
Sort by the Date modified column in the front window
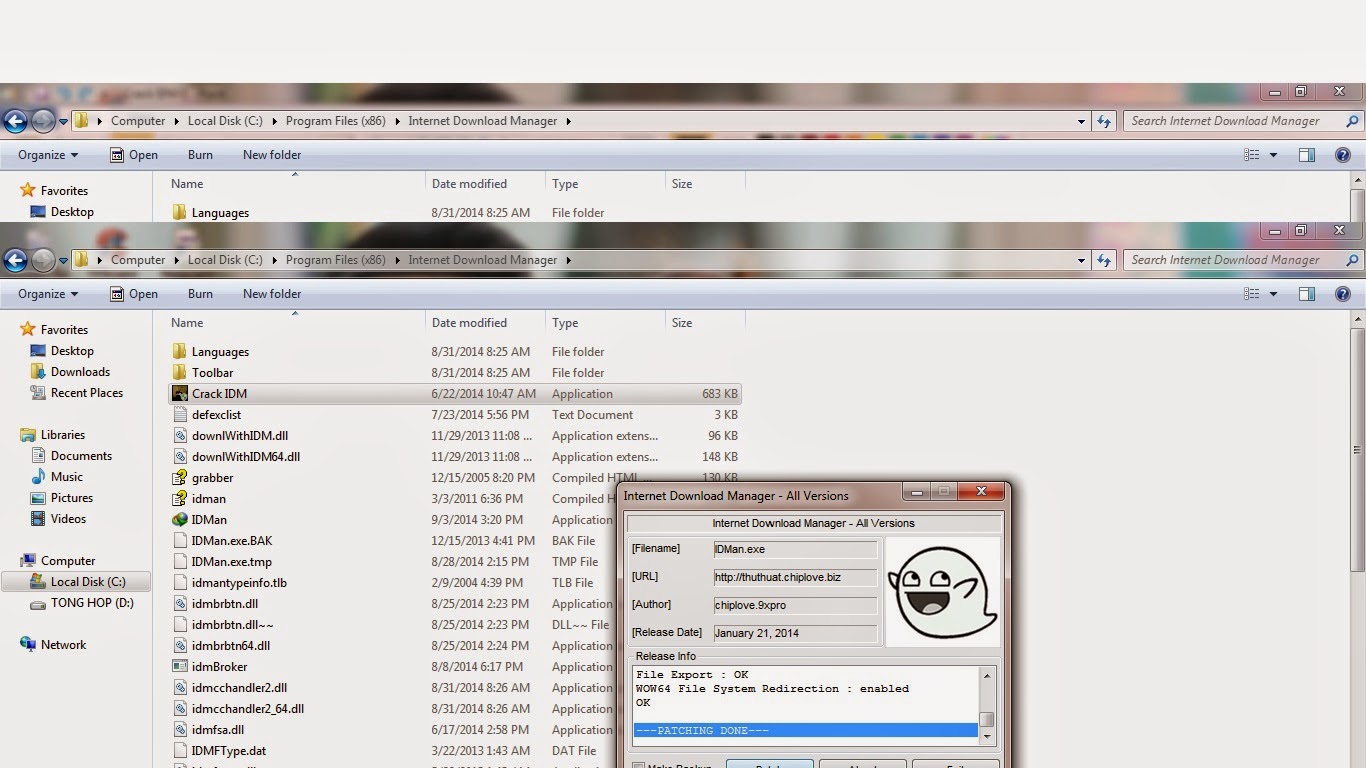coord(485,323)
